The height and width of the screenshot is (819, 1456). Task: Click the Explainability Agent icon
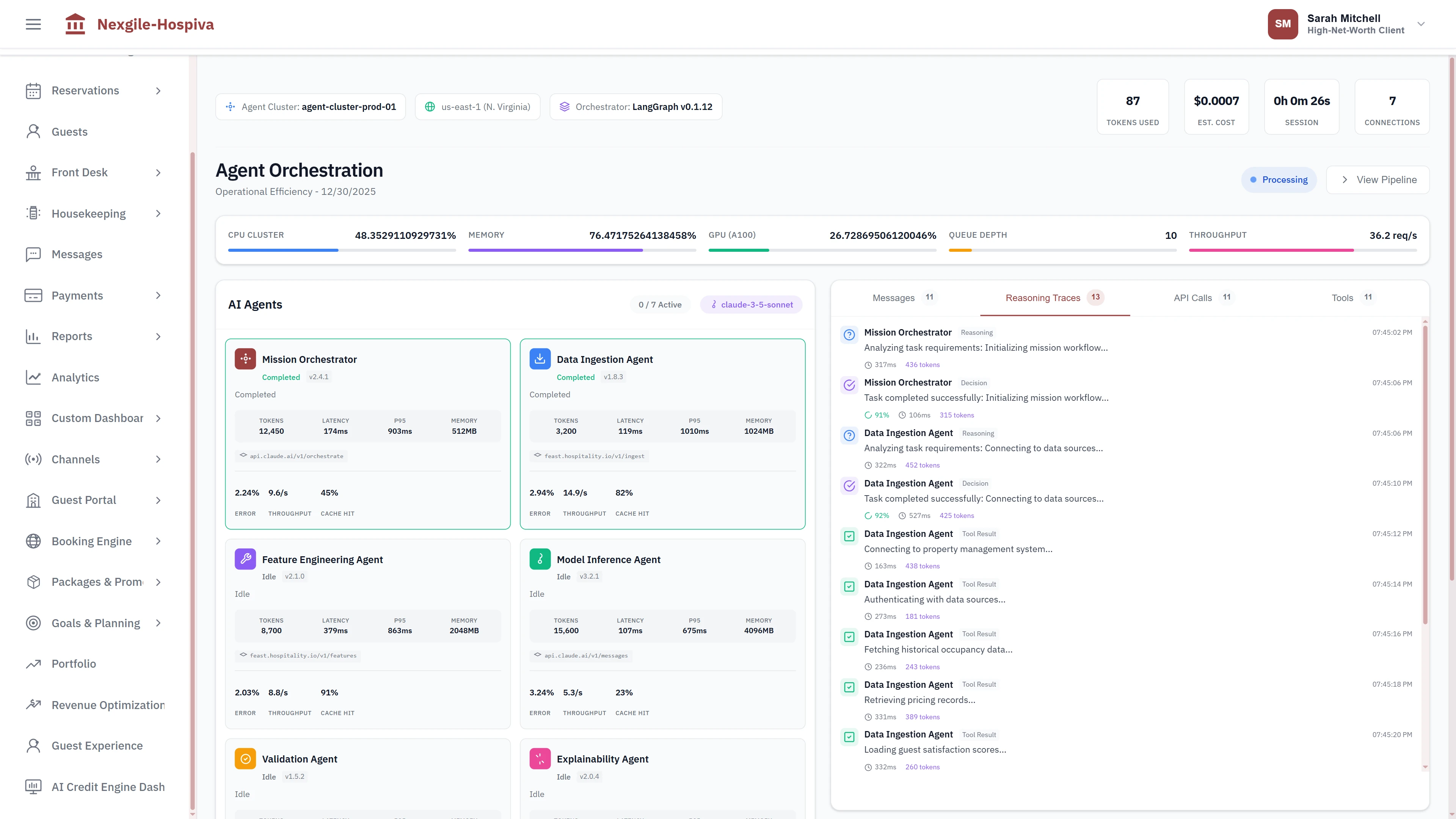pyautogui.click(x=540, y=758)
